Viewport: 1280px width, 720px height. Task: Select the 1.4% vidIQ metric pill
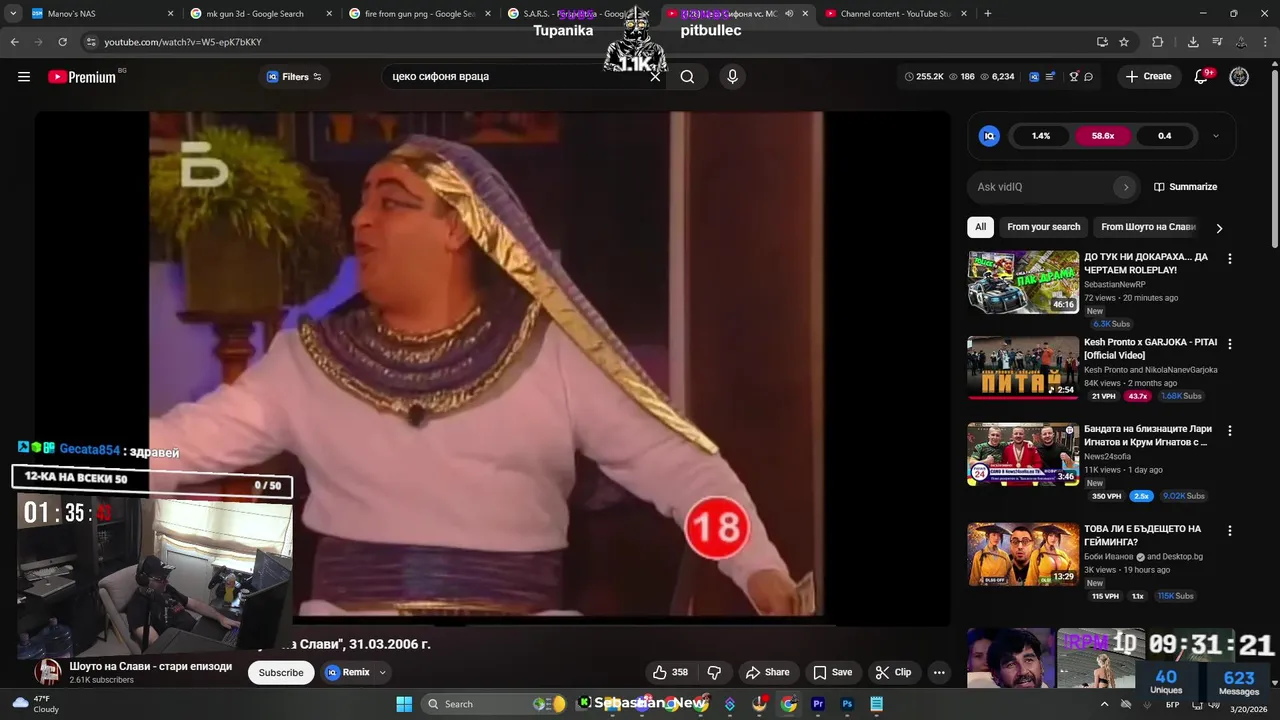(1041, 136)
